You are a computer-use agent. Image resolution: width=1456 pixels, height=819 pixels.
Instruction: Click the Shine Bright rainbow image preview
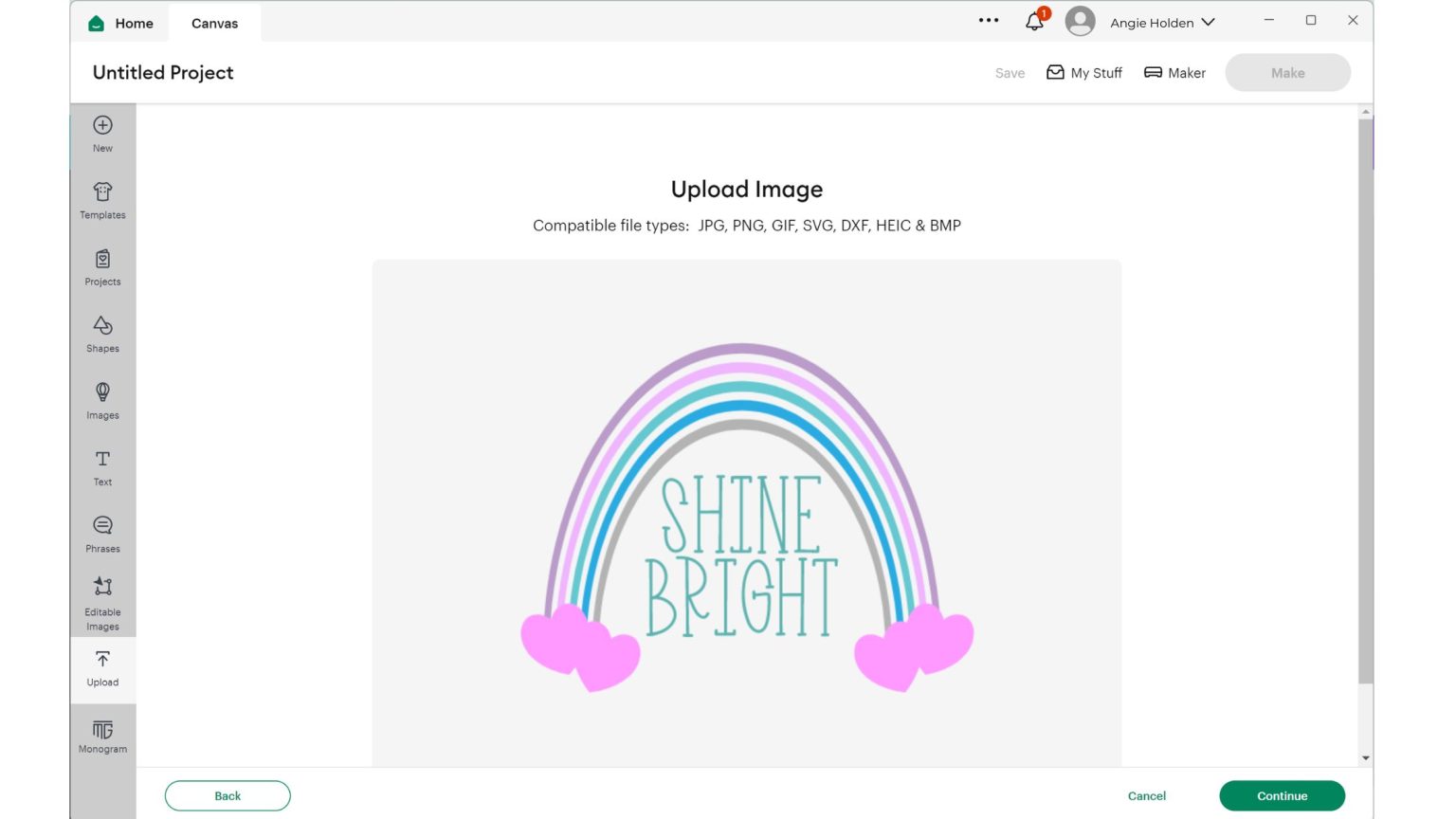pyautogui.click(x=746, y=517)
